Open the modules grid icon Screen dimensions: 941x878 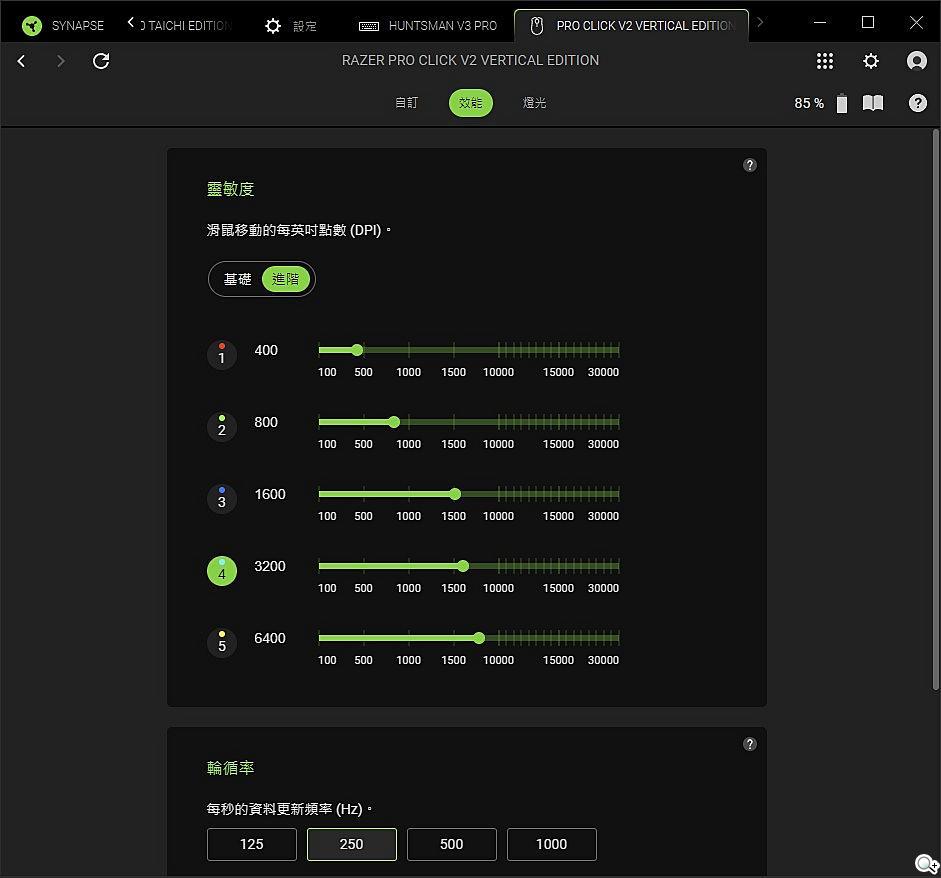(x=825, y=61)
